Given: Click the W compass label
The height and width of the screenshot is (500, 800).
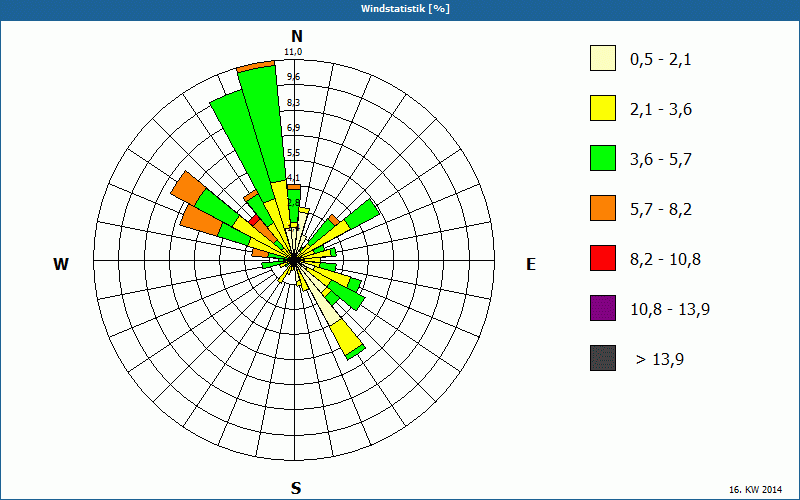Looking at the screenshot, I should tap(61, 264).
